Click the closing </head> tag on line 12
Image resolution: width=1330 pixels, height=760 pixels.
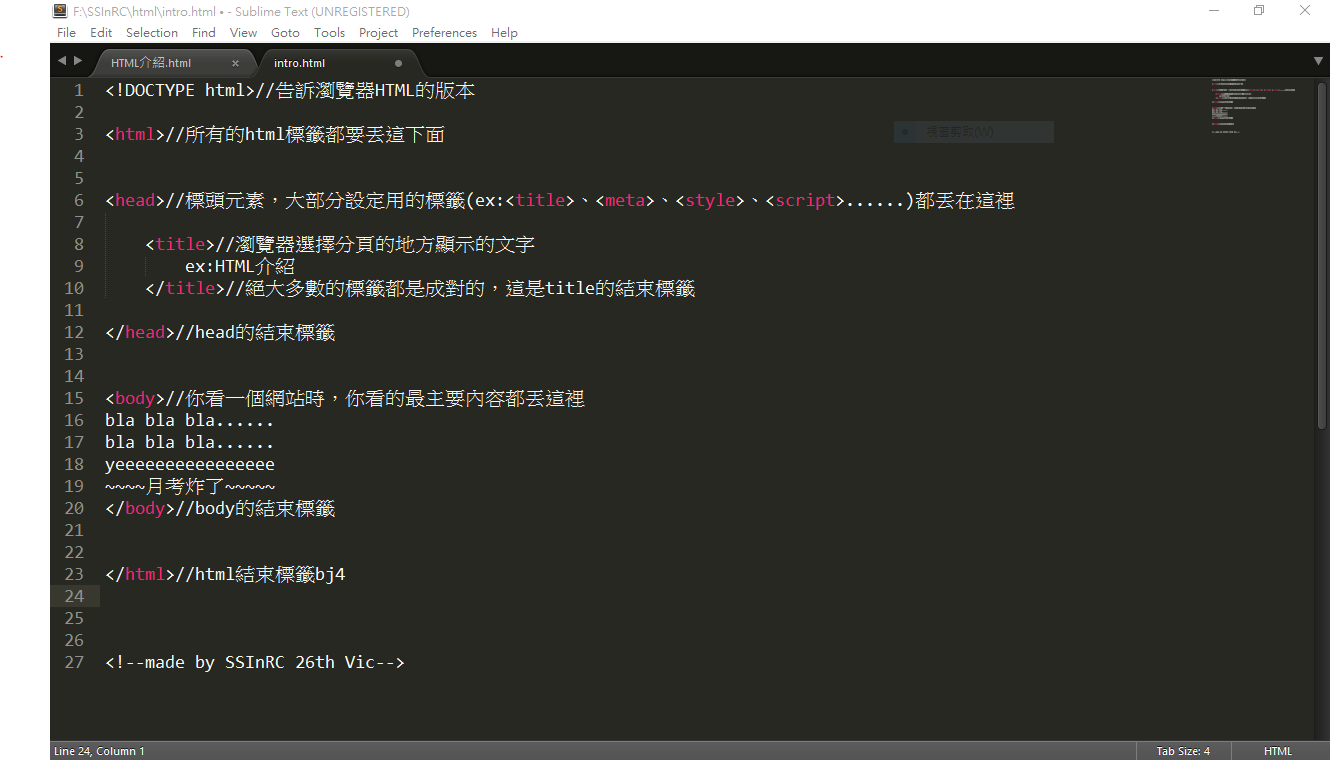click(140, 332)
